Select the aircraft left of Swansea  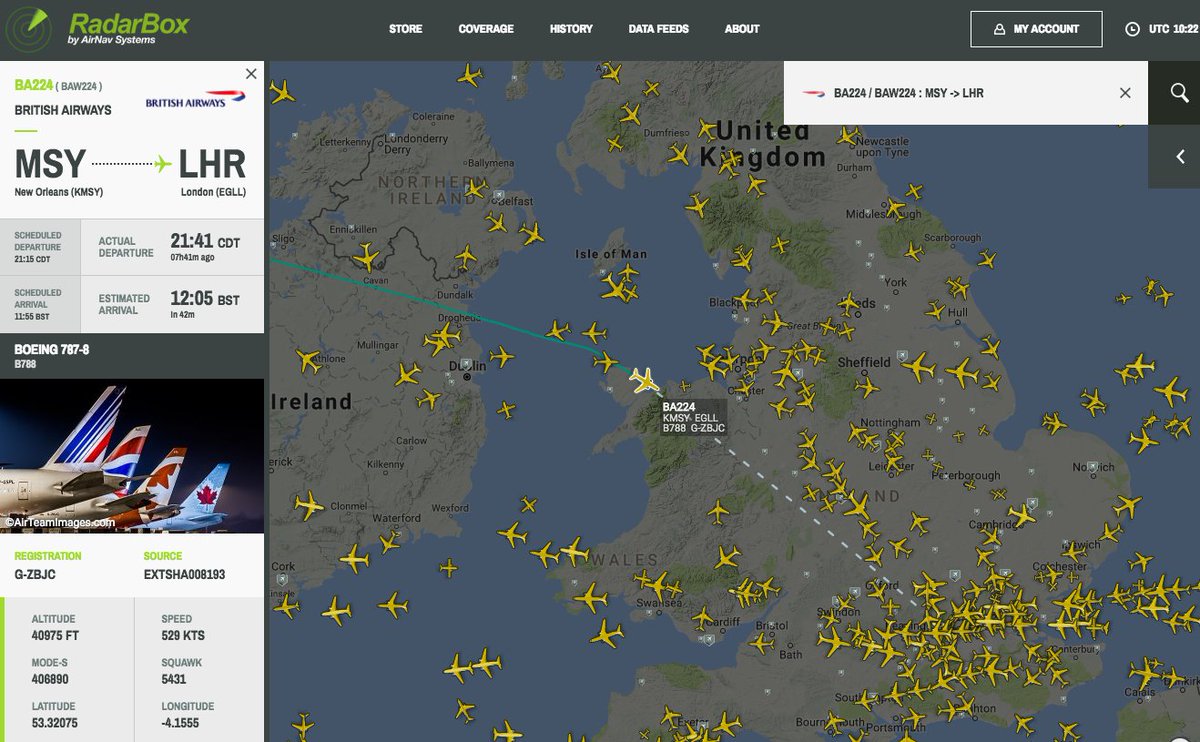click(x=591, y=599)
